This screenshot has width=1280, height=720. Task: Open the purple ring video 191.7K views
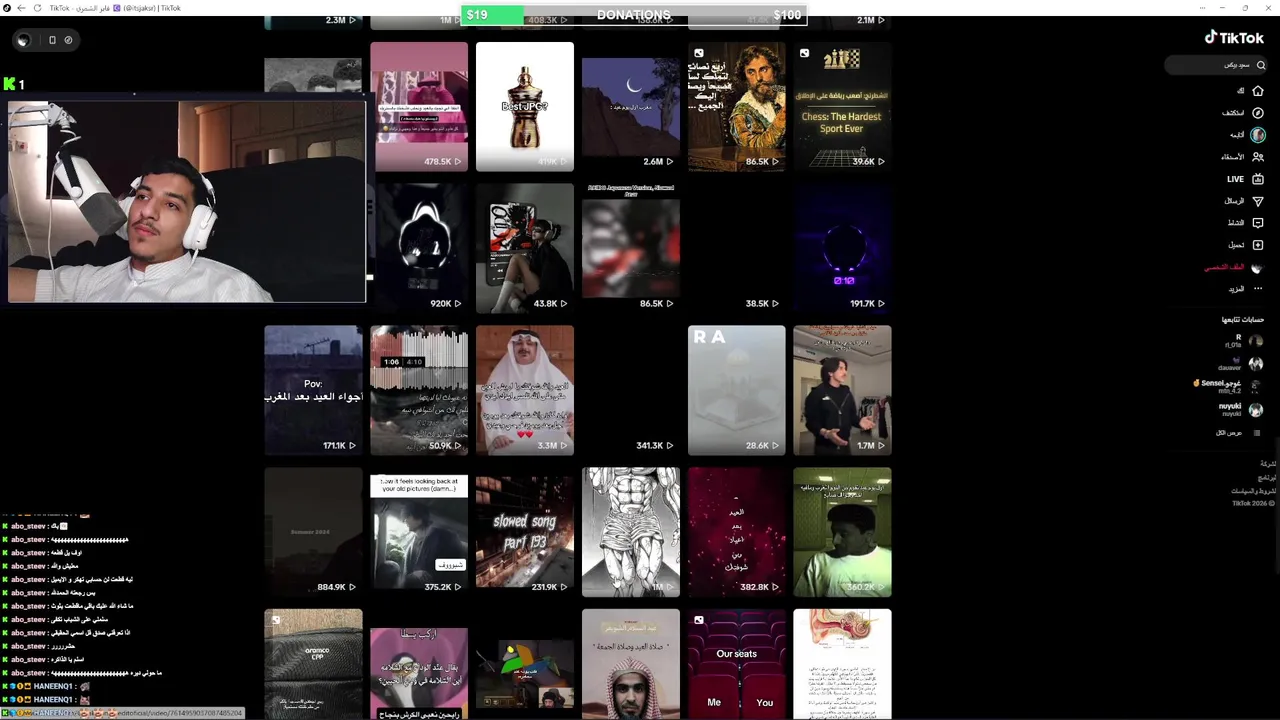pos(842,248)
